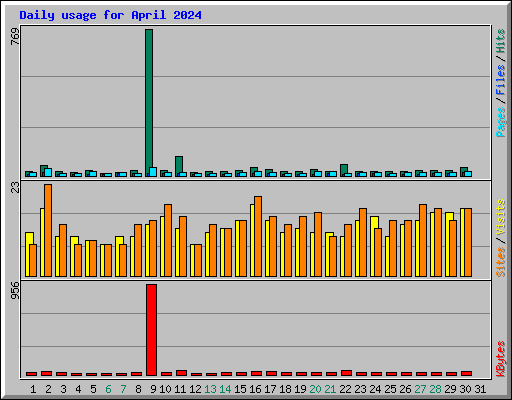Click day label '21' shown in green
This screenshot has height=400, width=512.
pos(330,389)
